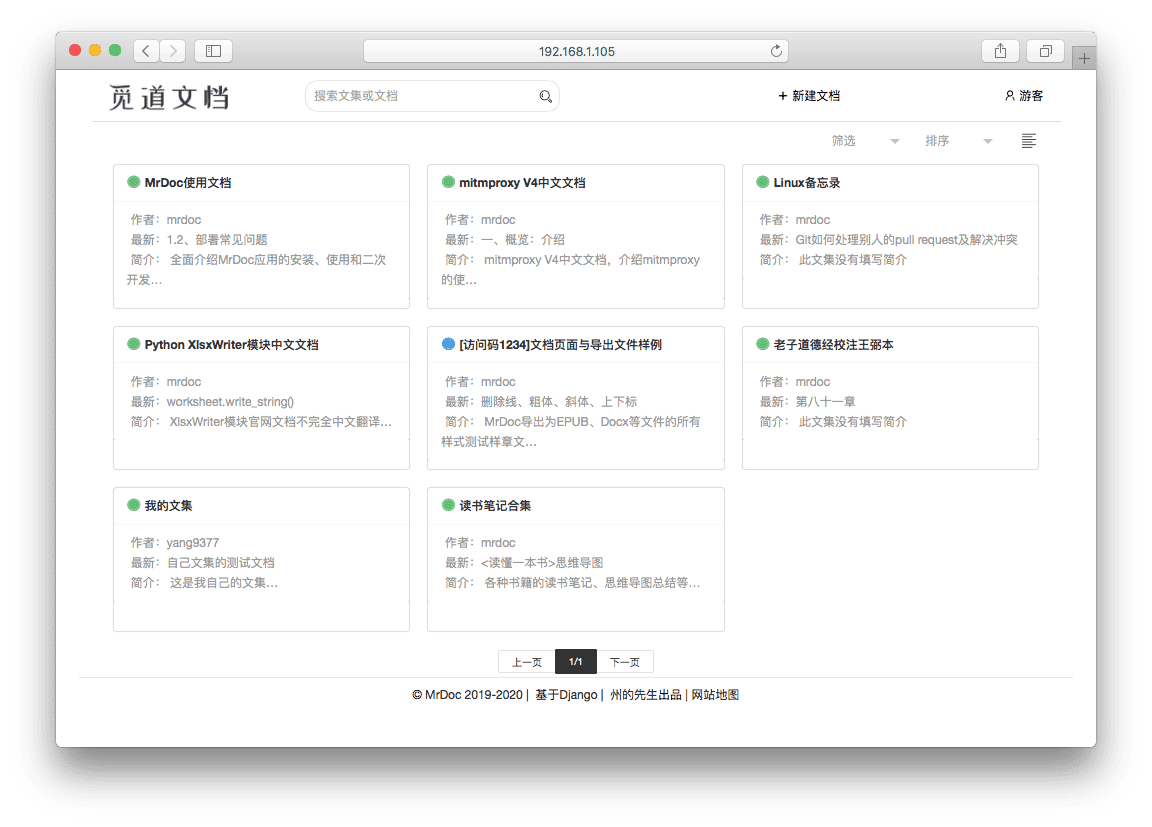The image size is (1152, 827).
Task: Open latest doc 1.2、部署常见问题
Action: pyautogui.click(x=217, y=239)
